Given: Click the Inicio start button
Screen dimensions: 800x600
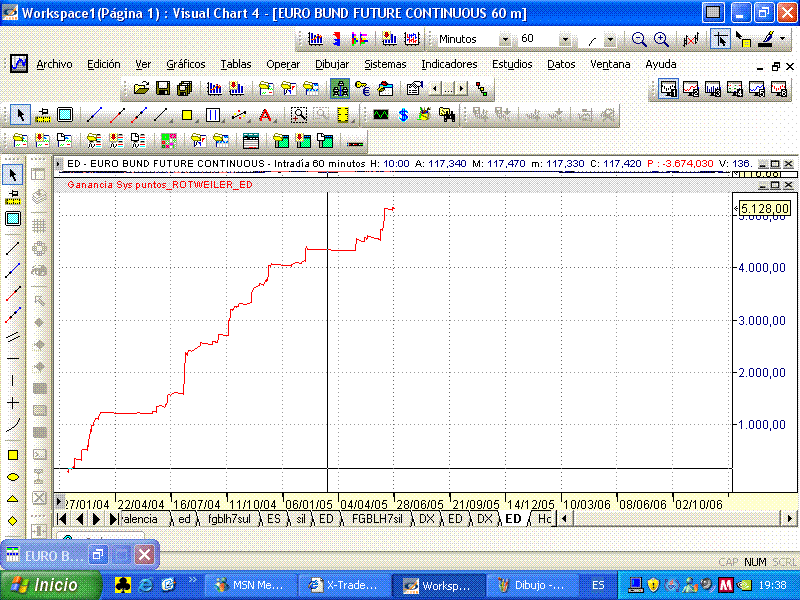Looking at the screenshot, I should point(52,585).
